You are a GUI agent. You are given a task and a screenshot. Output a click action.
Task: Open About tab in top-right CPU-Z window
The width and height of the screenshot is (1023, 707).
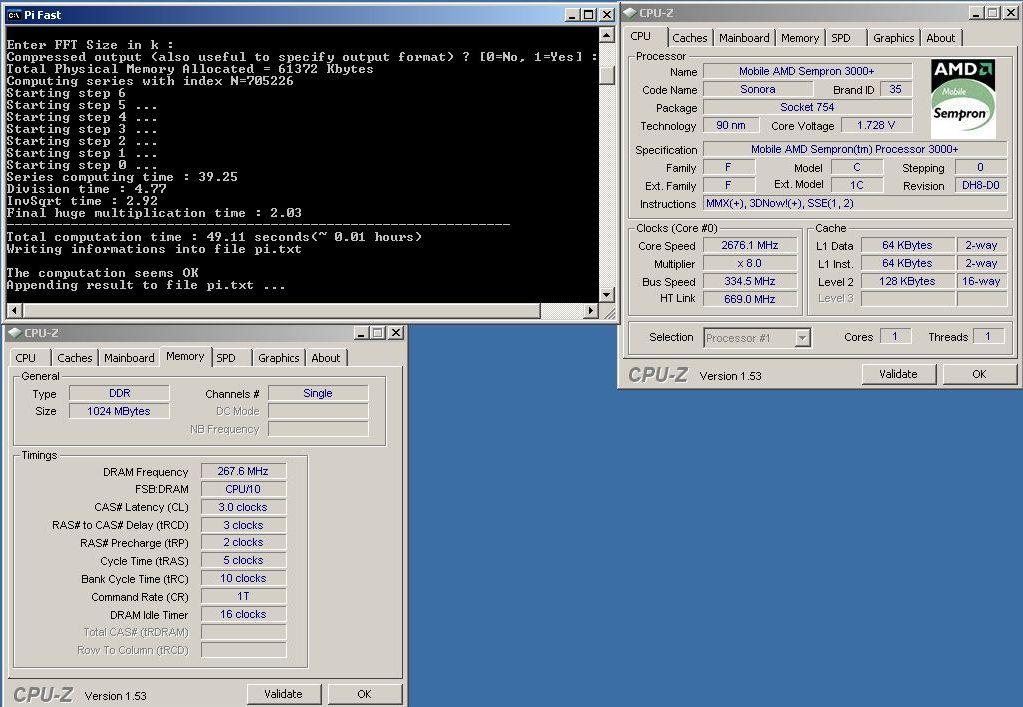pyautogui.click(x=940, y=38)
